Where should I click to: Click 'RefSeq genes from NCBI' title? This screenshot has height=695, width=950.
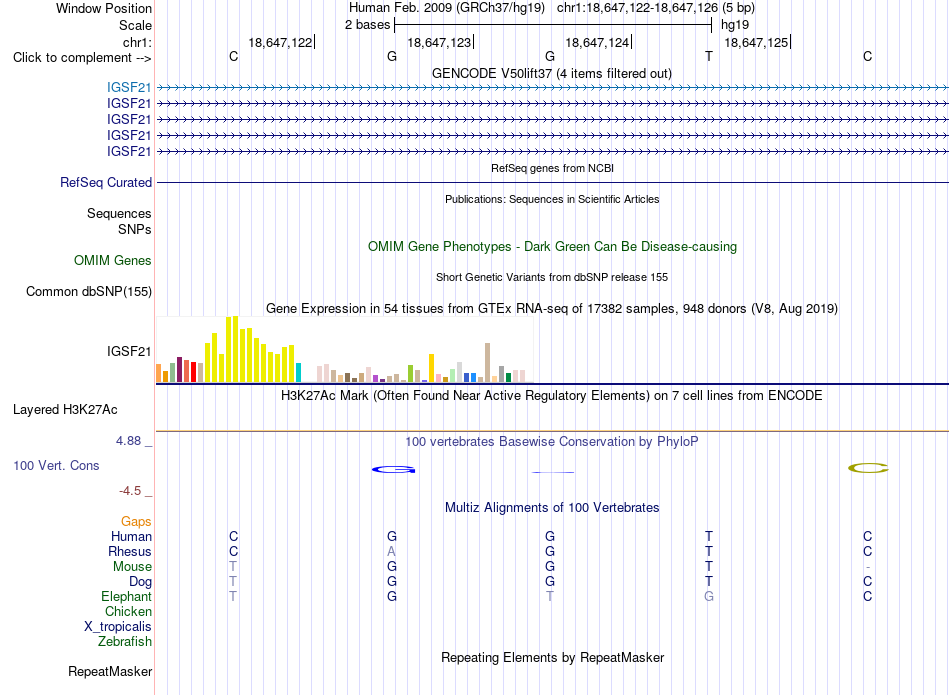(x=553, y=168)
